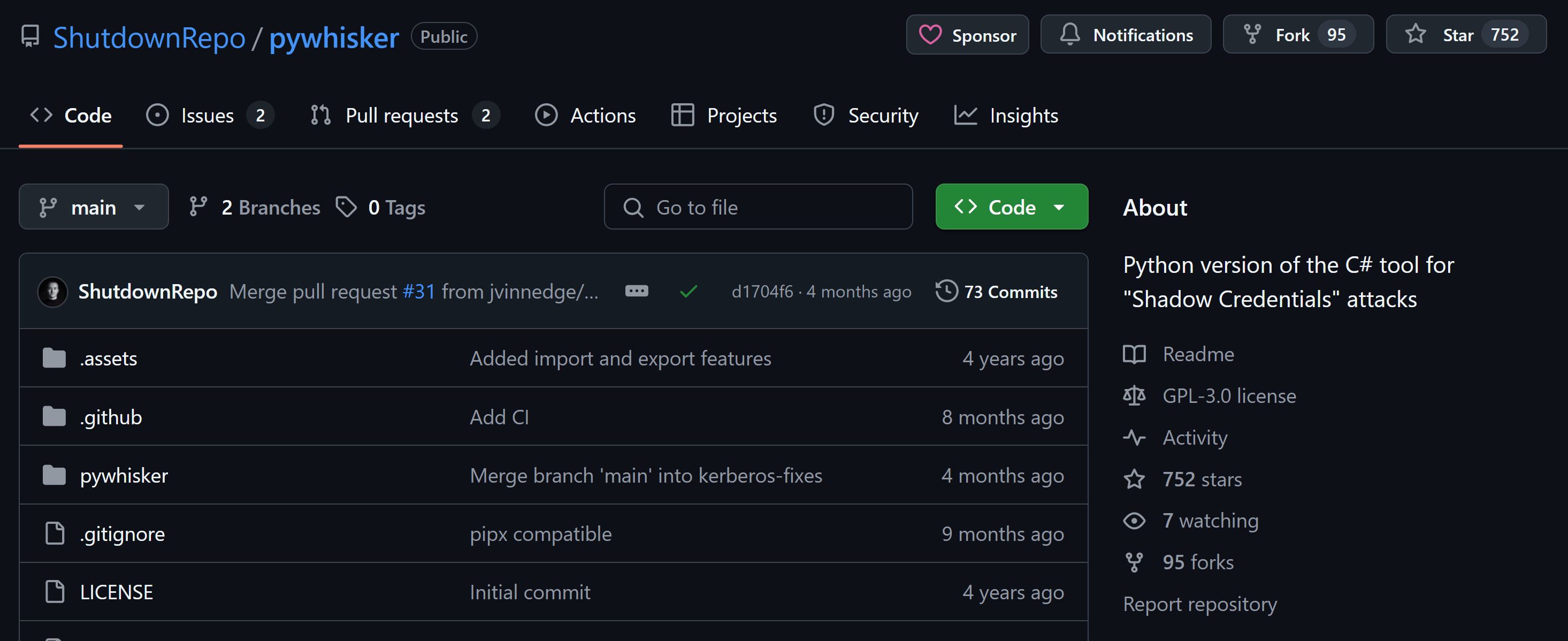Open the 'Add CI' commit message
1568x641 pixels.
click(499, 416)
